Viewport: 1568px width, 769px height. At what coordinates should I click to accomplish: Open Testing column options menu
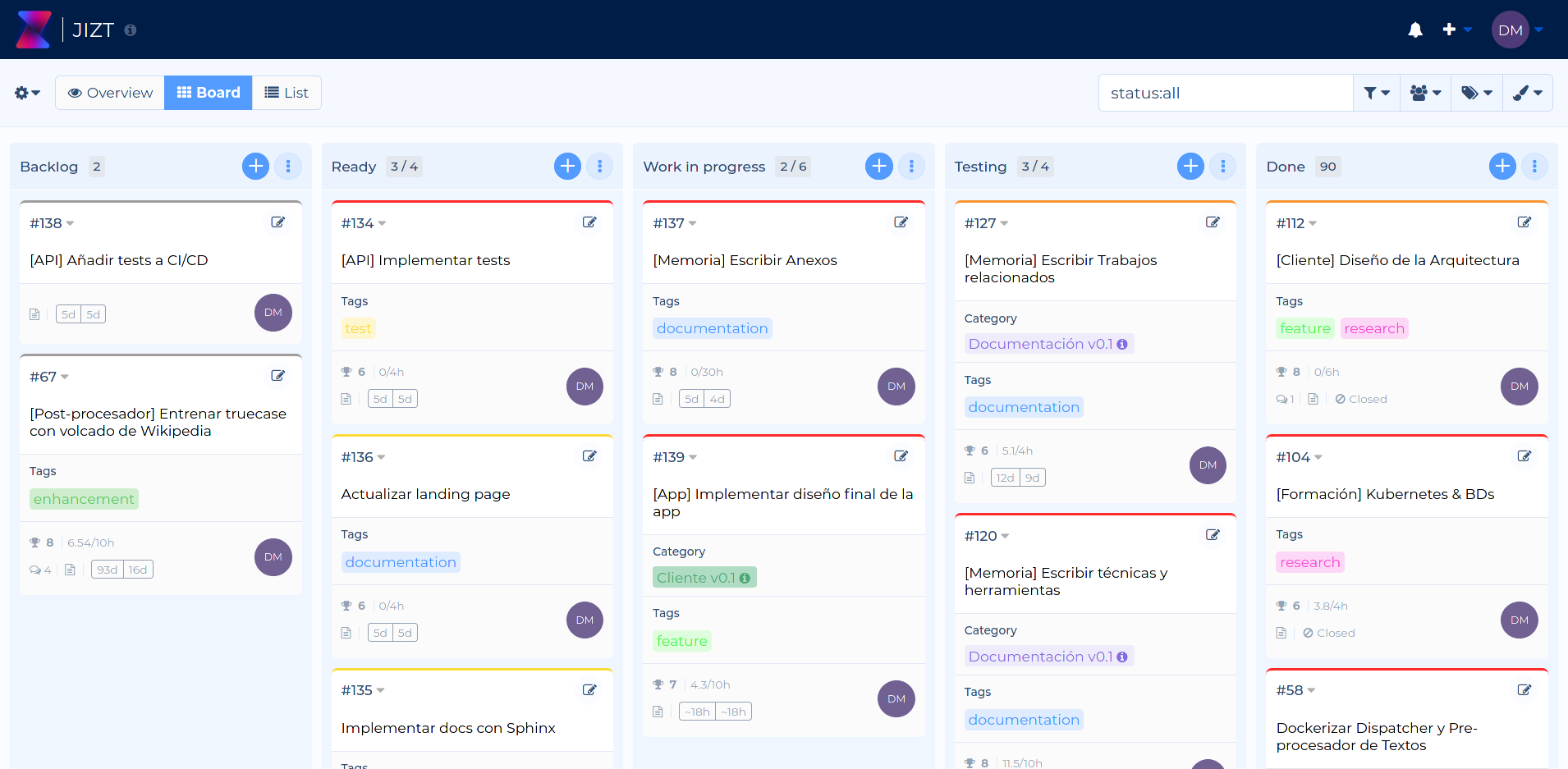1223,167
